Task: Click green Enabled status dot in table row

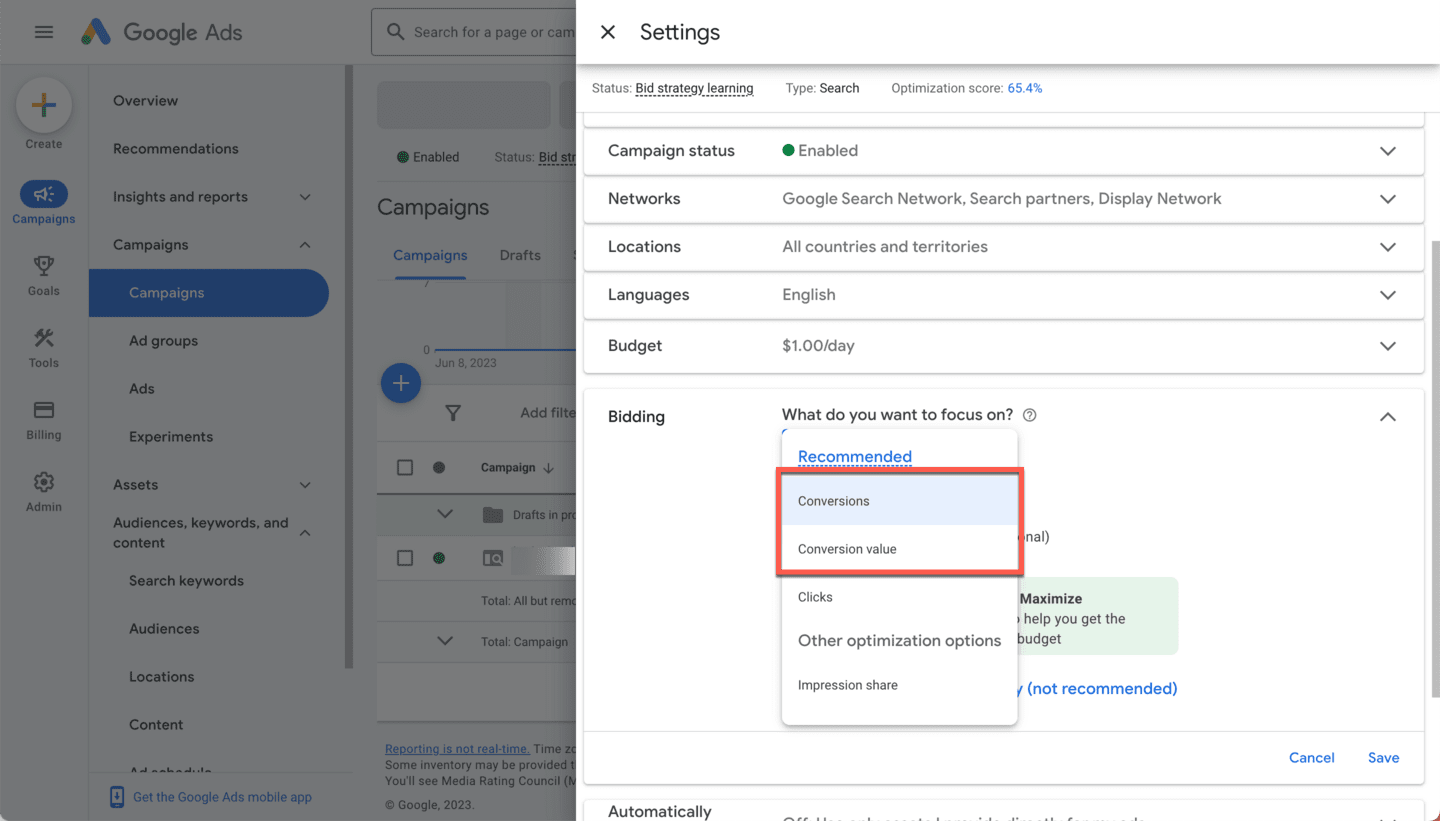Action: pyautogui.click(x=438, y=558)
